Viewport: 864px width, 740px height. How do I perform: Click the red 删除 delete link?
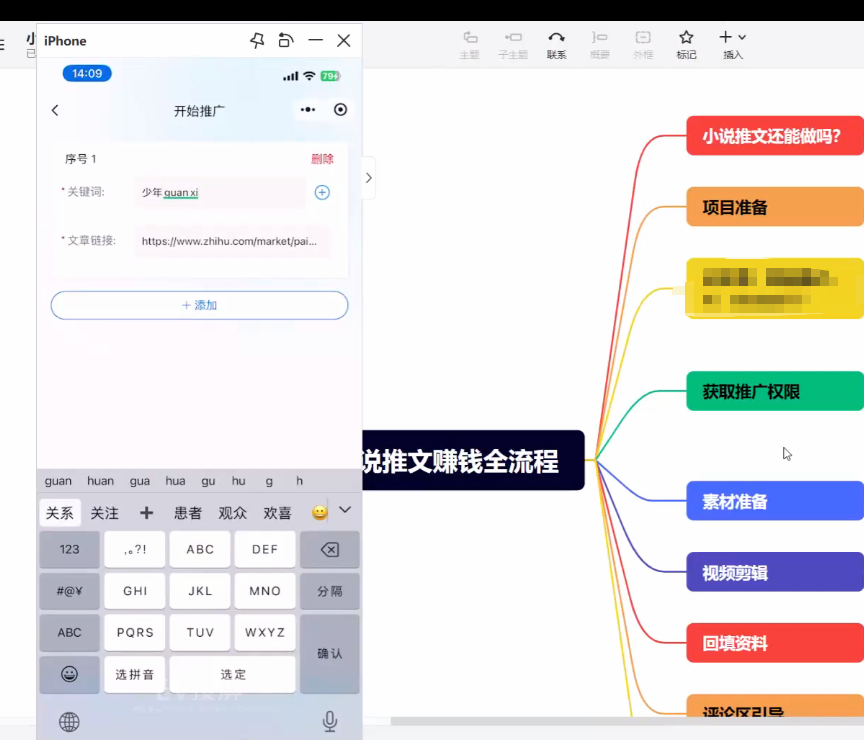[323, 158]
